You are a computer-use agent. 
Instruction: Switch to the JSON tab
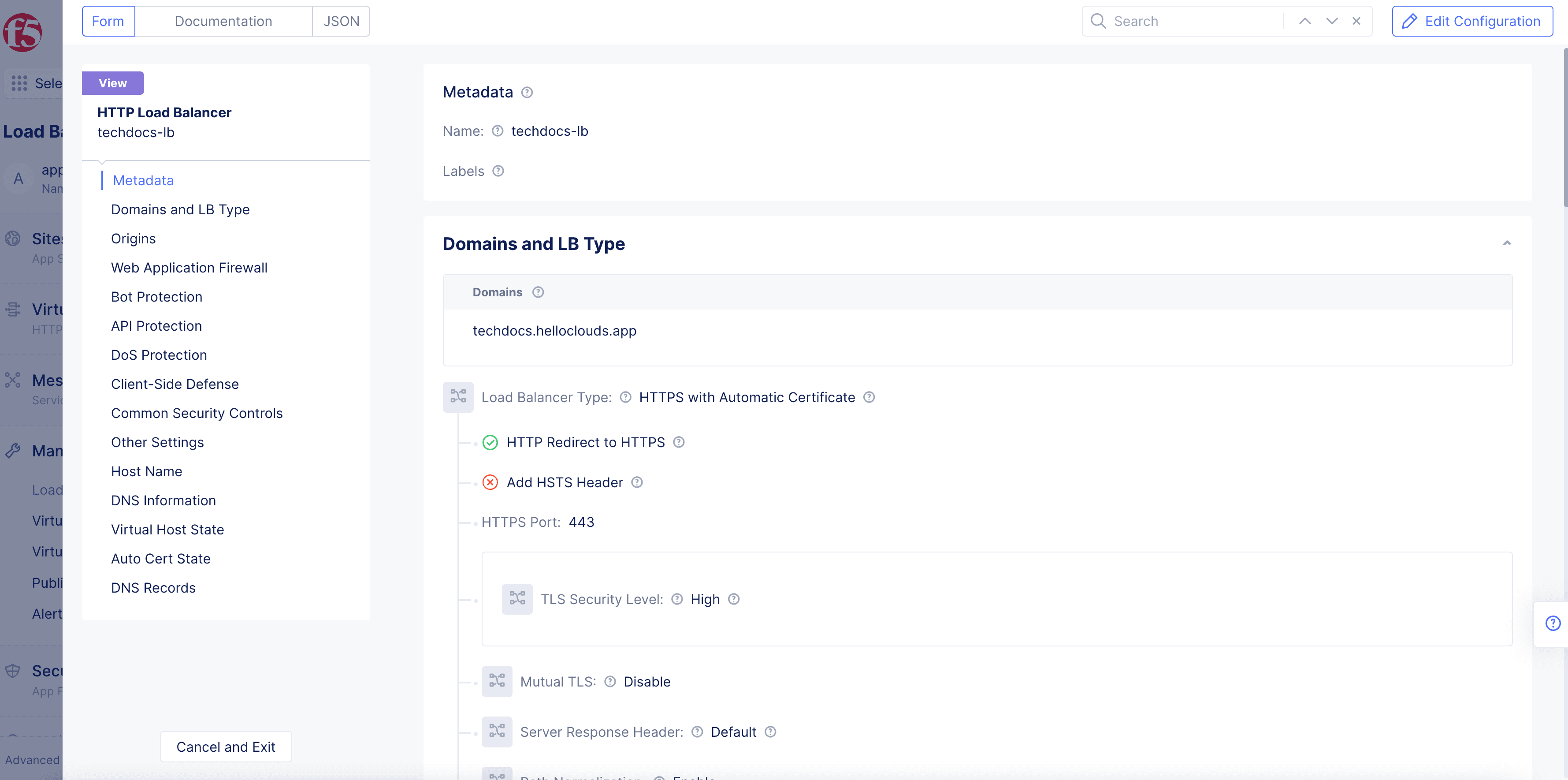coord(341,21)
